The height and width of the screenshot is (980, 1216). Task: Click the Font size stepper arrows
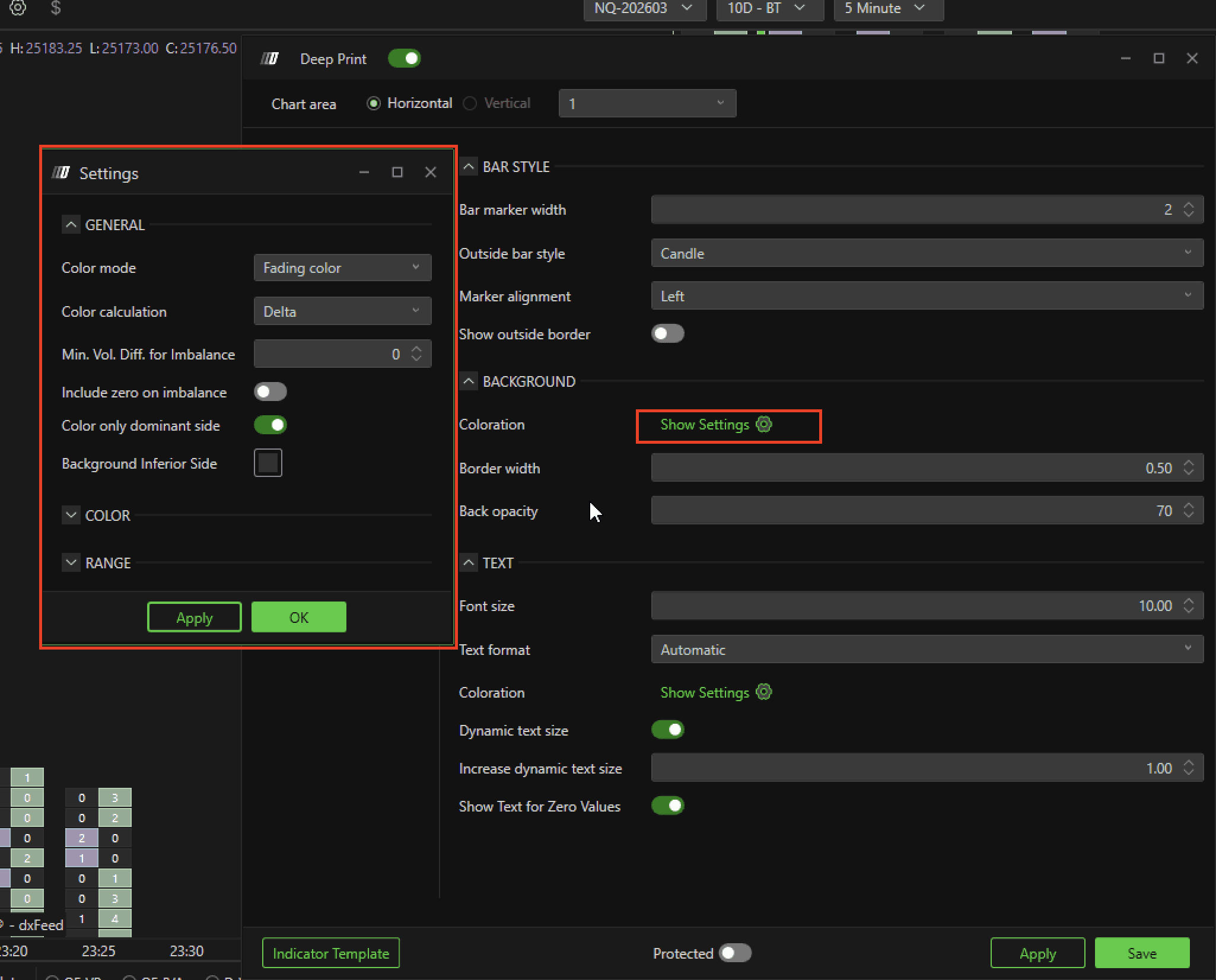1189,606
